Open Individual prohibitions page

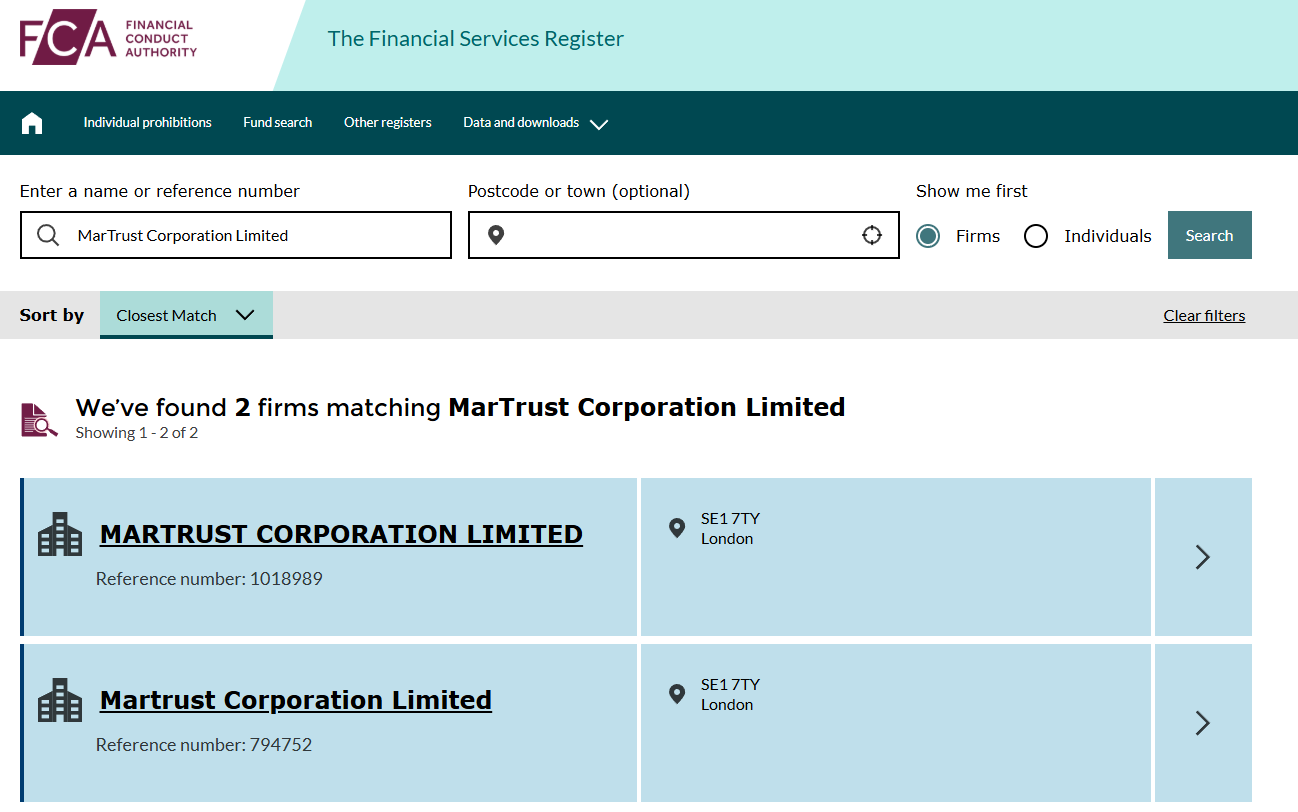pyautogui.click(x=147, y=123)
